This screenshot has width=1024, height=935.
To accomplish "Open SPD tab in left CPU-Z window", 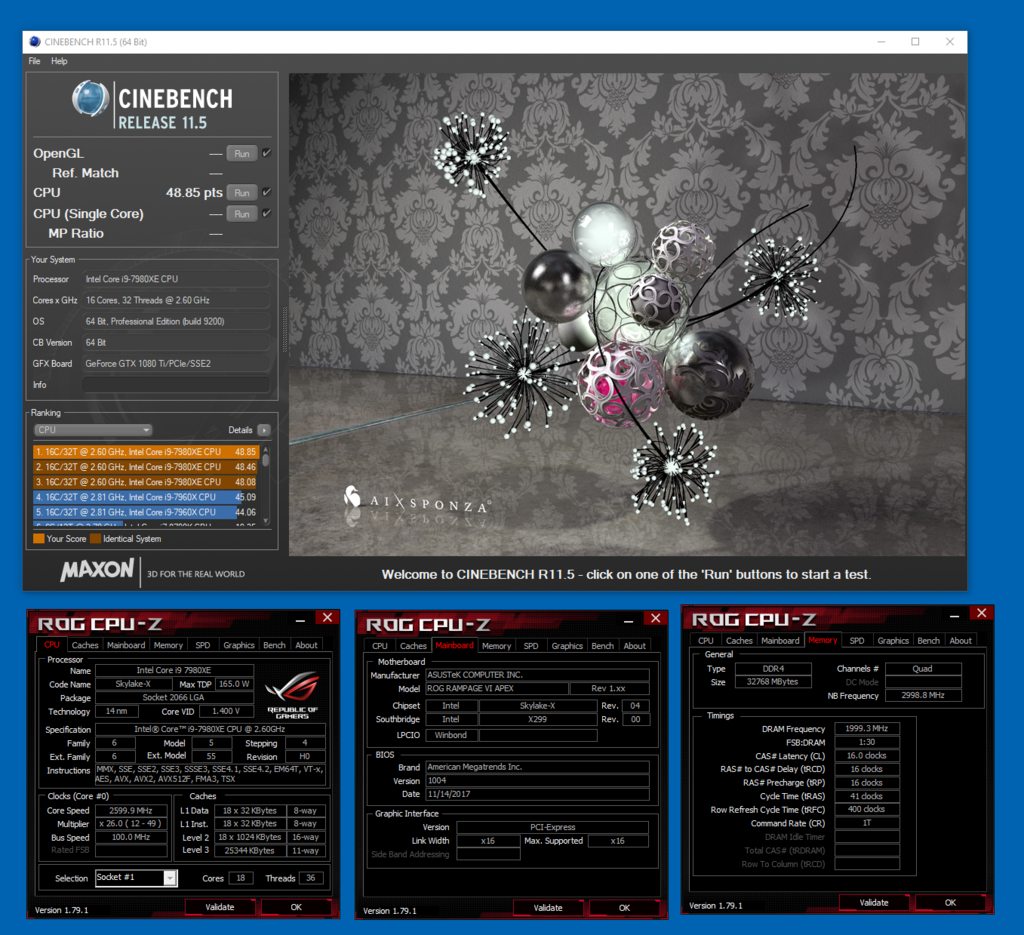I will pyautogui.click(x=203, y=645).
